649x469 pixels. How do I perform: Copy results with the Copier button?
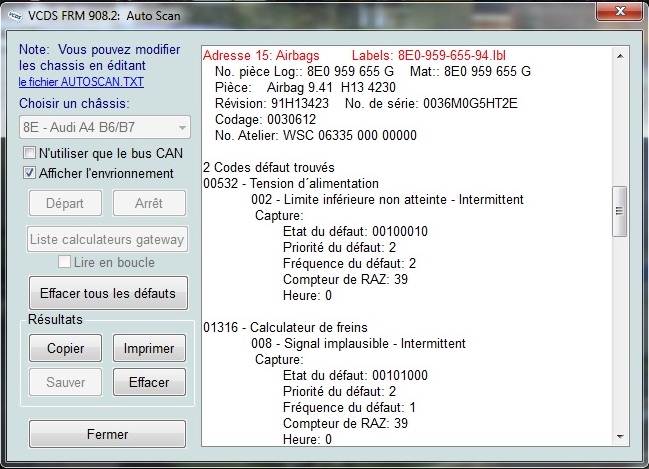click(x=65, y=348)
